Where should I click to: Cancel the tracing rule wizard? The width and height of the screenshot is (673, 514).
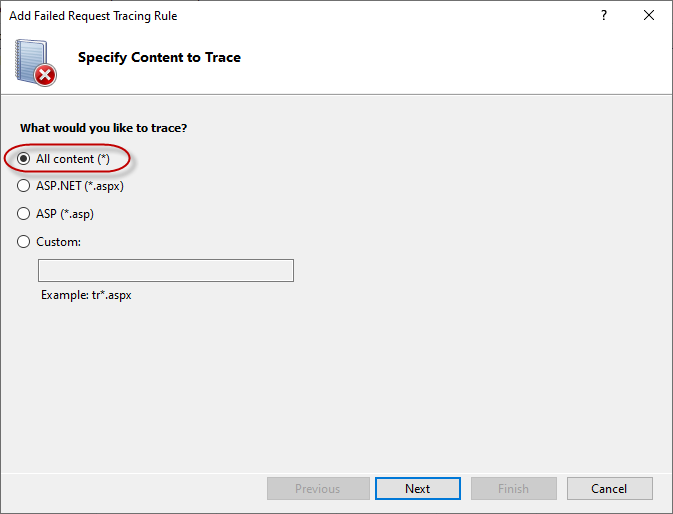(x=609, y=489)
